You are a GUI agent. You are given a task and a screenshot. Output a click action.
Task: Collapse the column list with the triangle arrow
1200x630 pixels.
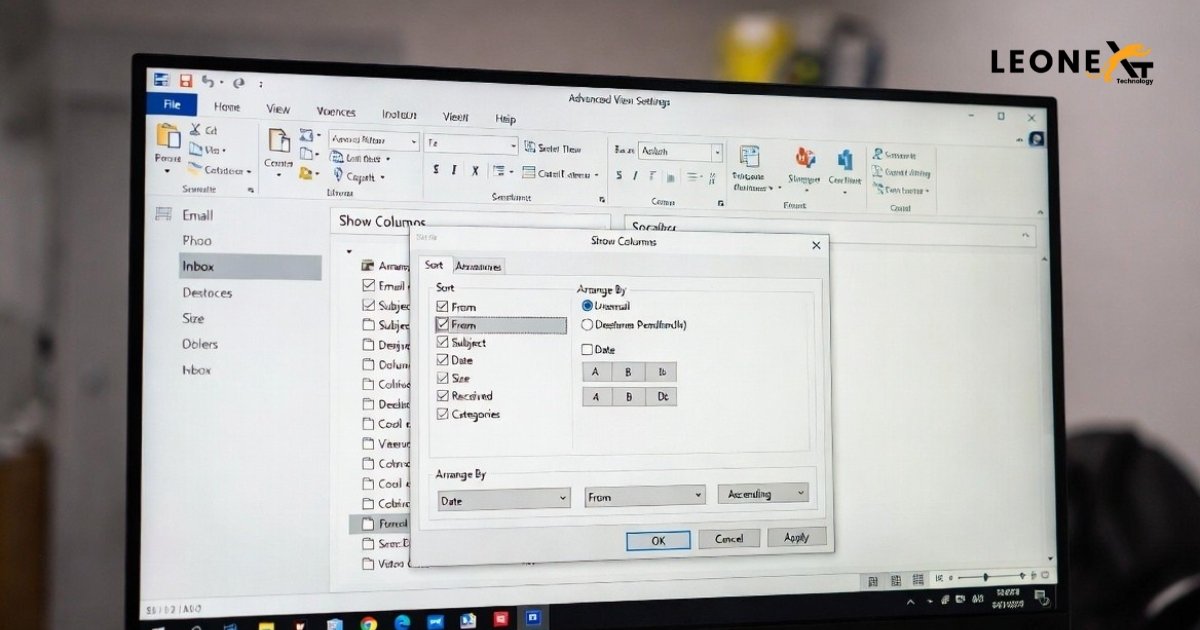click(x=349, y=251)
